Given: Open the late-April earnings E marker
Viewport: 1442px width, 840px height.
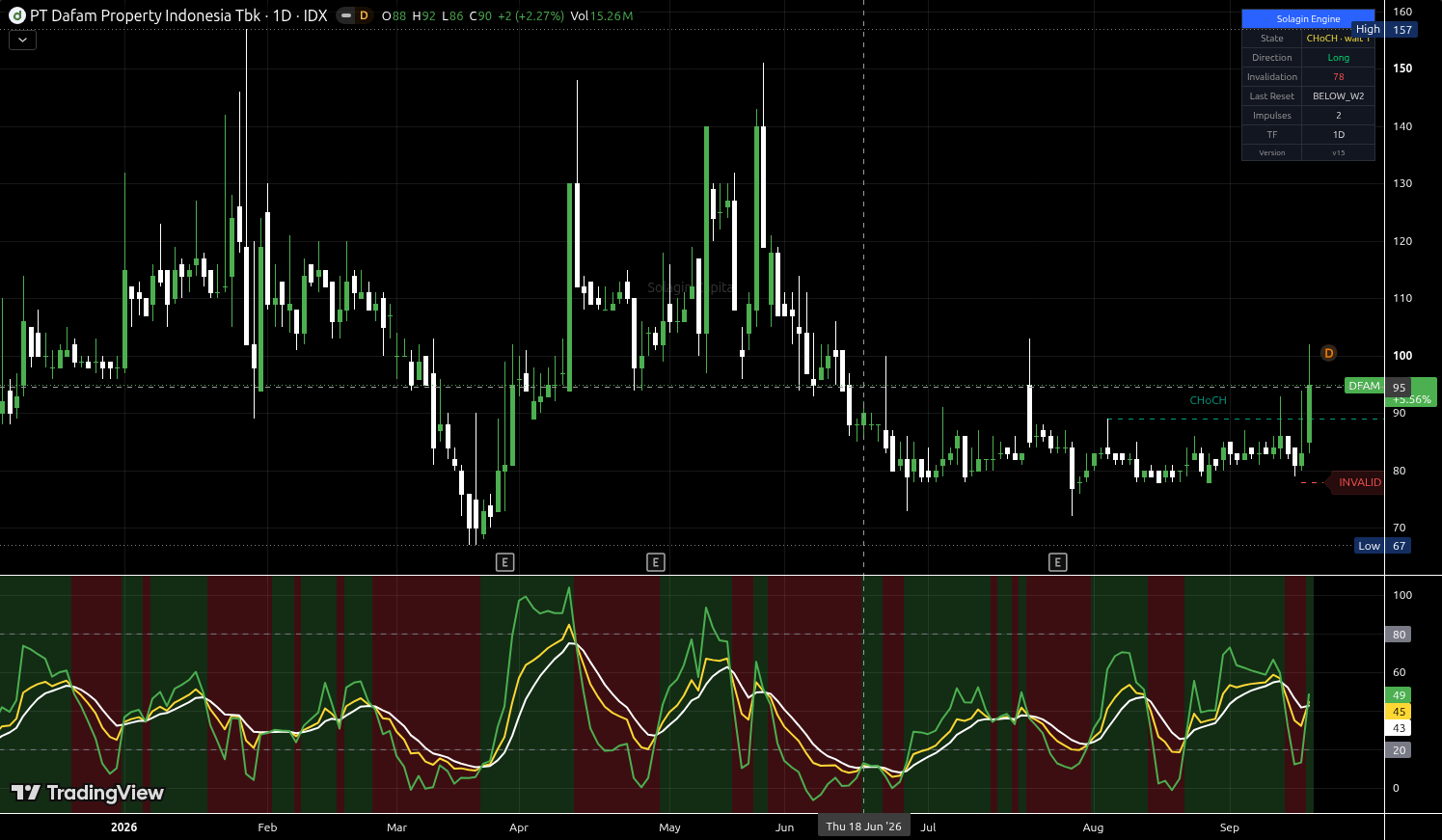Looking at the screenshot, I should (656, 562).
